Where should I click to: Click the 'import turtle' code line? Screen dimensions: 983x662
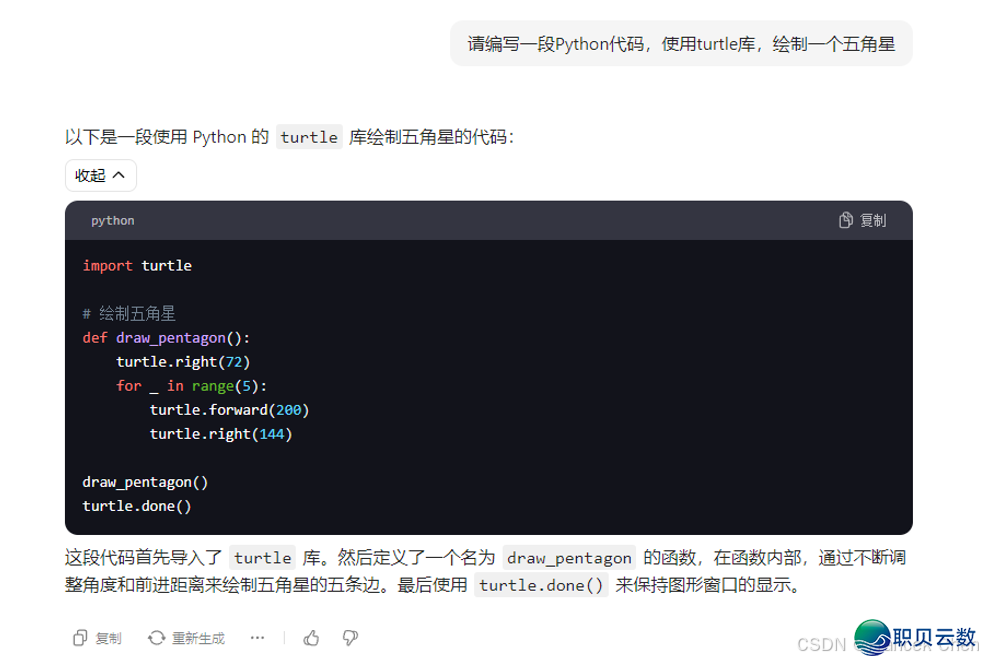(137, 266)
